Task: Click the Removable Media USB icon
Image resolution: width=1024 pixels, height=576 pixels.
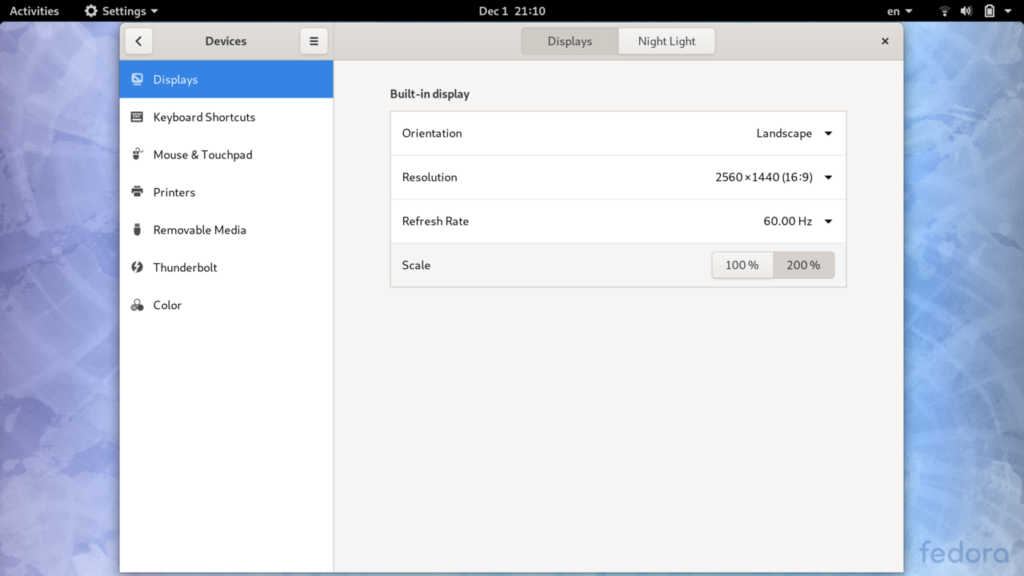Action: pos(137,229)
